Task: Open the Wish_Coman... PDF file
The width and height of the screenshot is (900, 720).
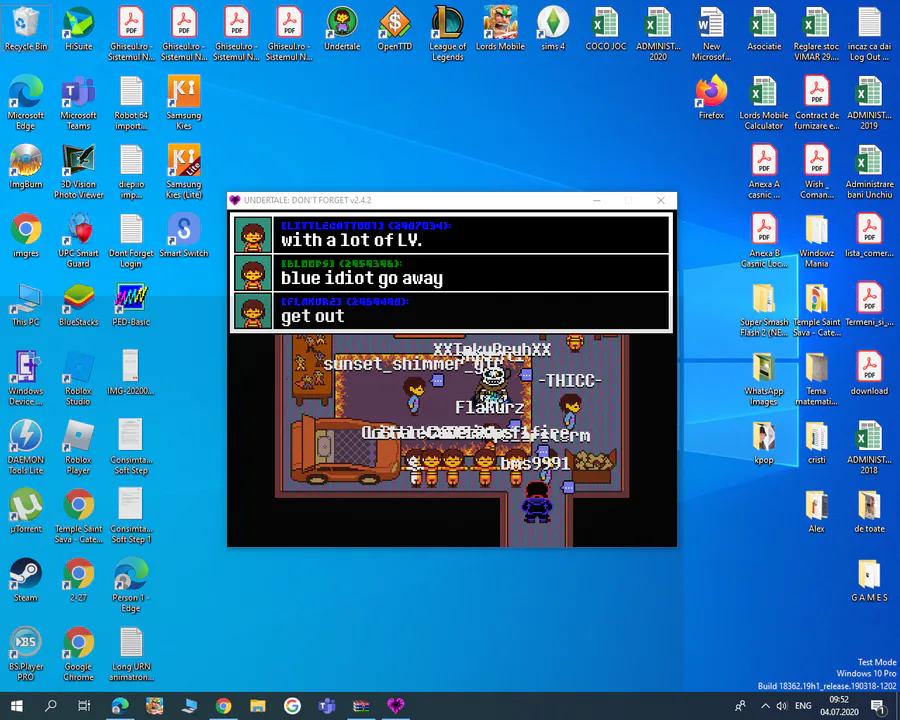Action: (817, 171)
